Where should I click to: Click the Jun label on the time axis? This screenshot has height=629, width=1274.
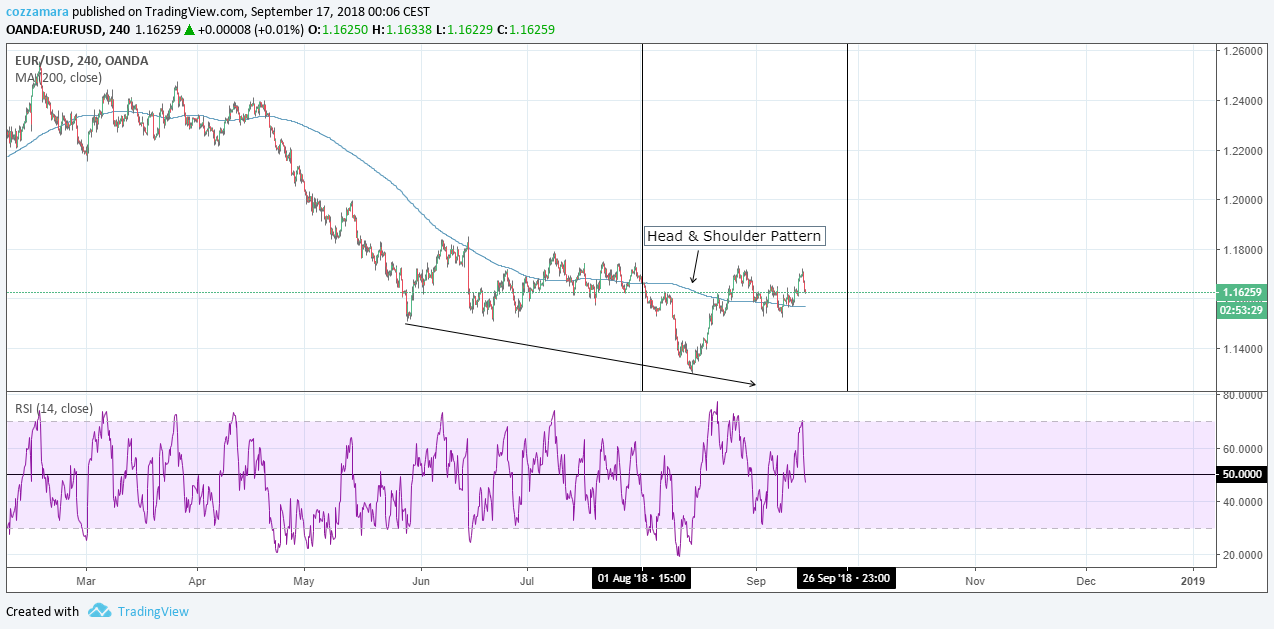coord(421,579)
